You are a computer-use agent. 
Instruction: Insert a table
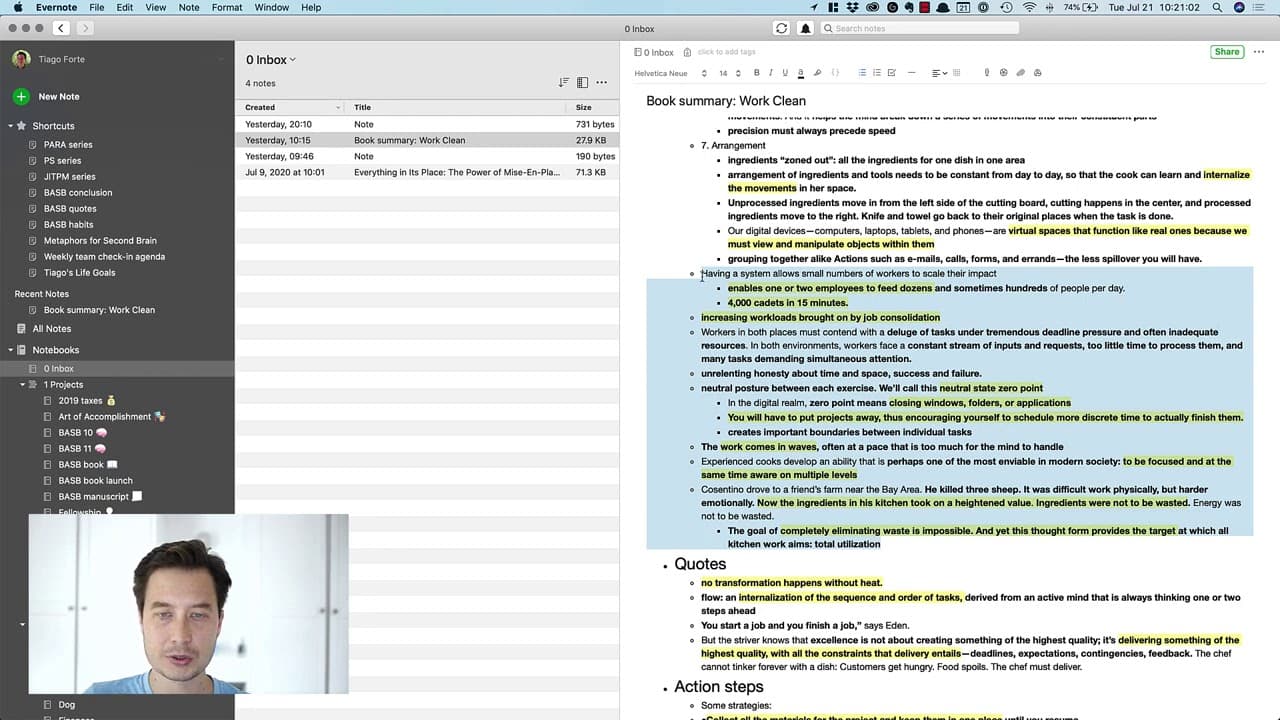957,73
